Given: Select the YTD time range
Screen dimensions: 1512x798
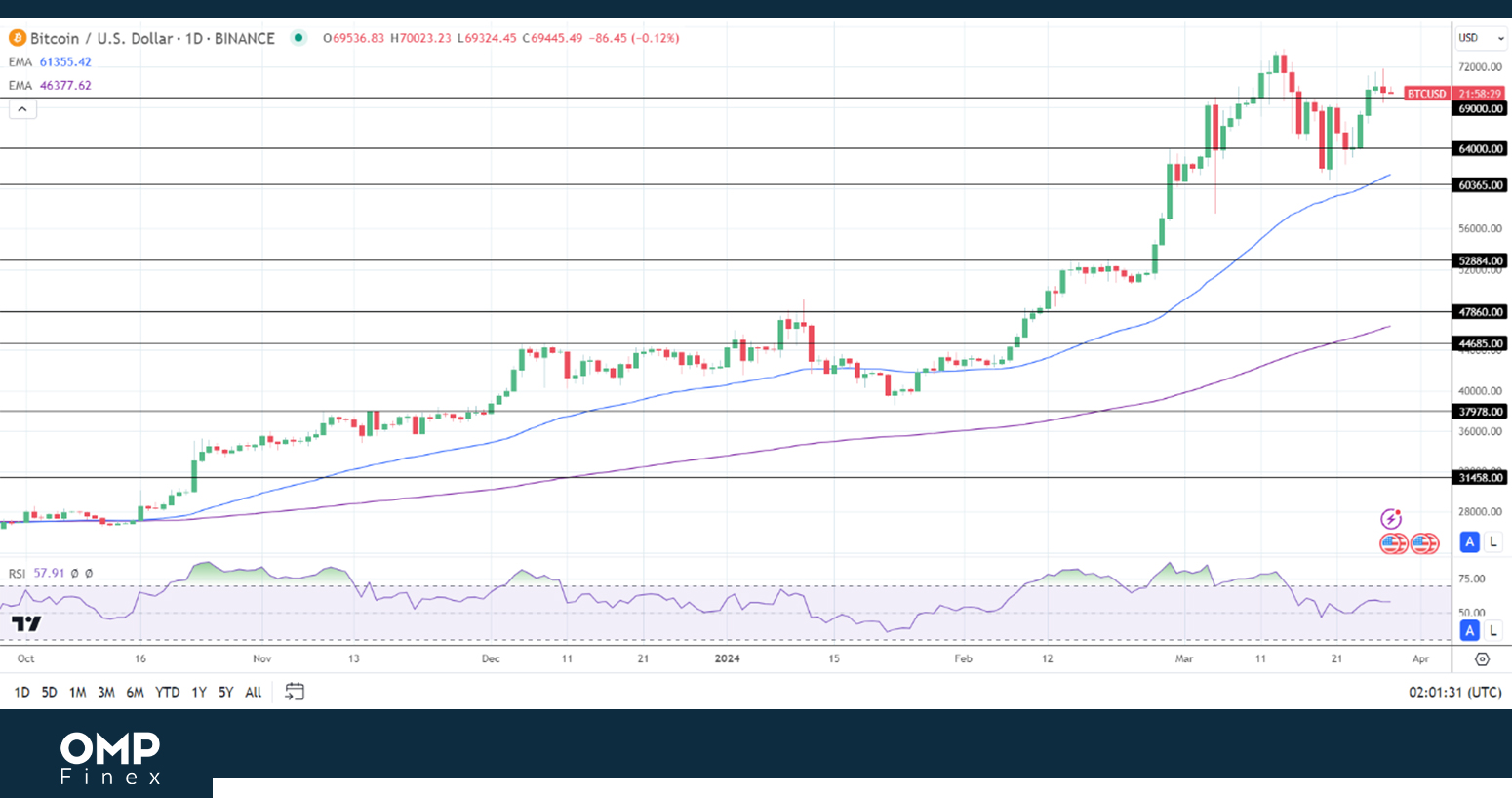Looking at the screenshot, I should tap(168, 692).
